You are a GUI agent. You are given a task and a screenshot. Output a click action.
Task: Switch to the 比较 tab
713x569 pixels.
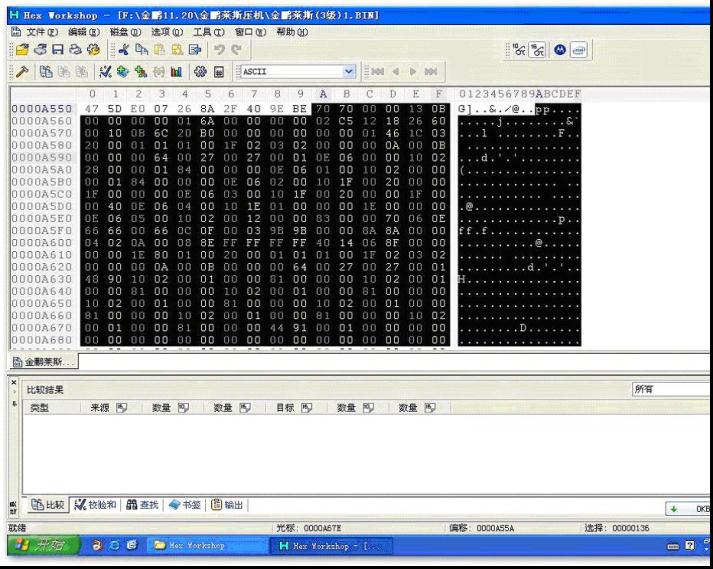click(x=48, y=504)
